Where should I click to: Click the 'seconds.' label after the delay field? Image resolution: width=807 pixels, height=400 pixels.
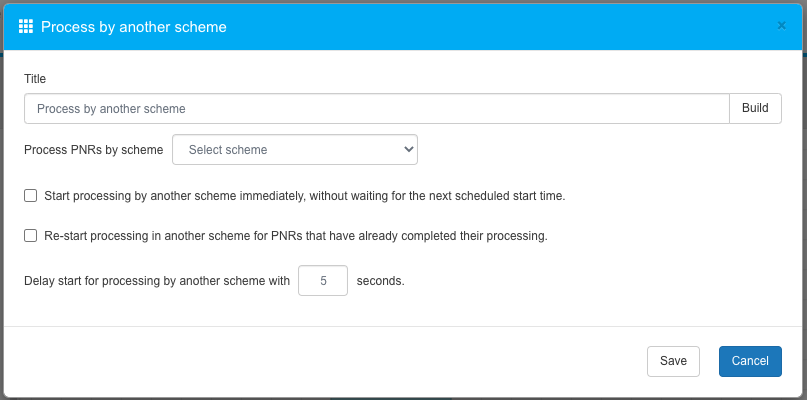tap(381, 281)
